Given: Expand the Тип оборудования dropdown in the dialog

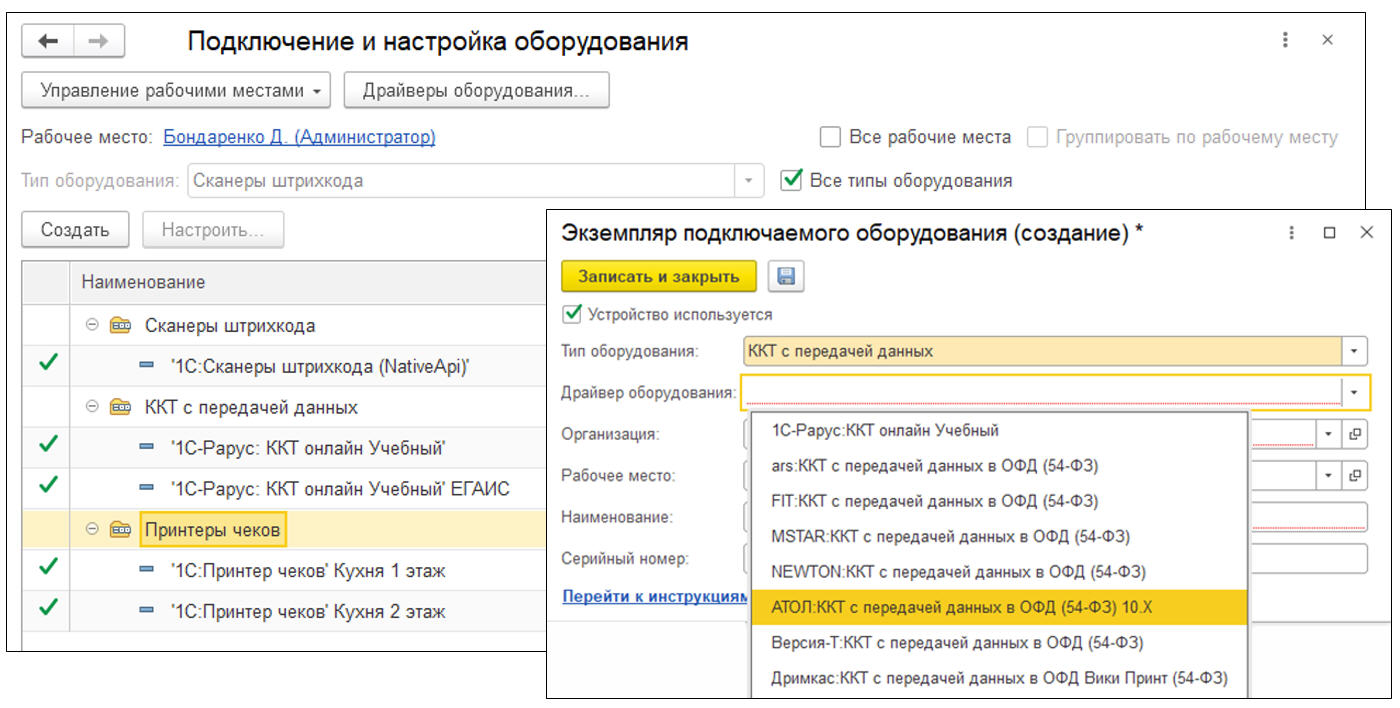Looking at the screenshot, I should 1354,351.
